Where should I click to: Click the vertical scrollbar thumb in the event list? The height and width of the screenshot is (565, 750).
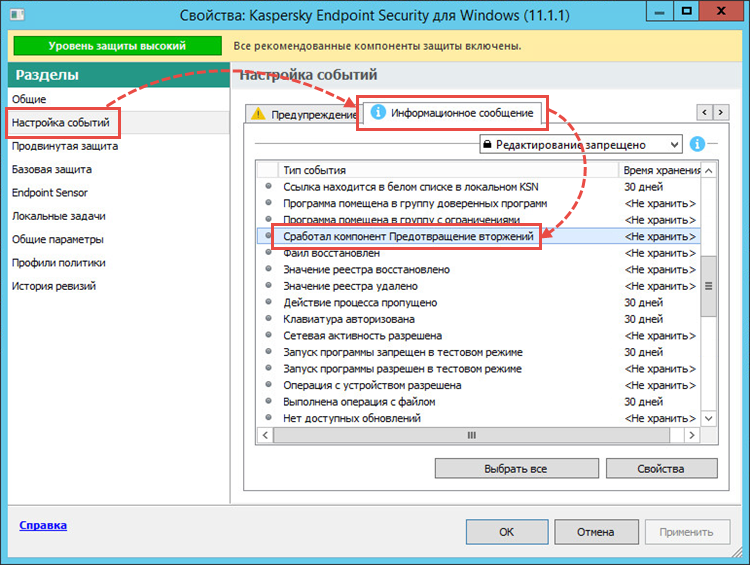click(709, 286)
